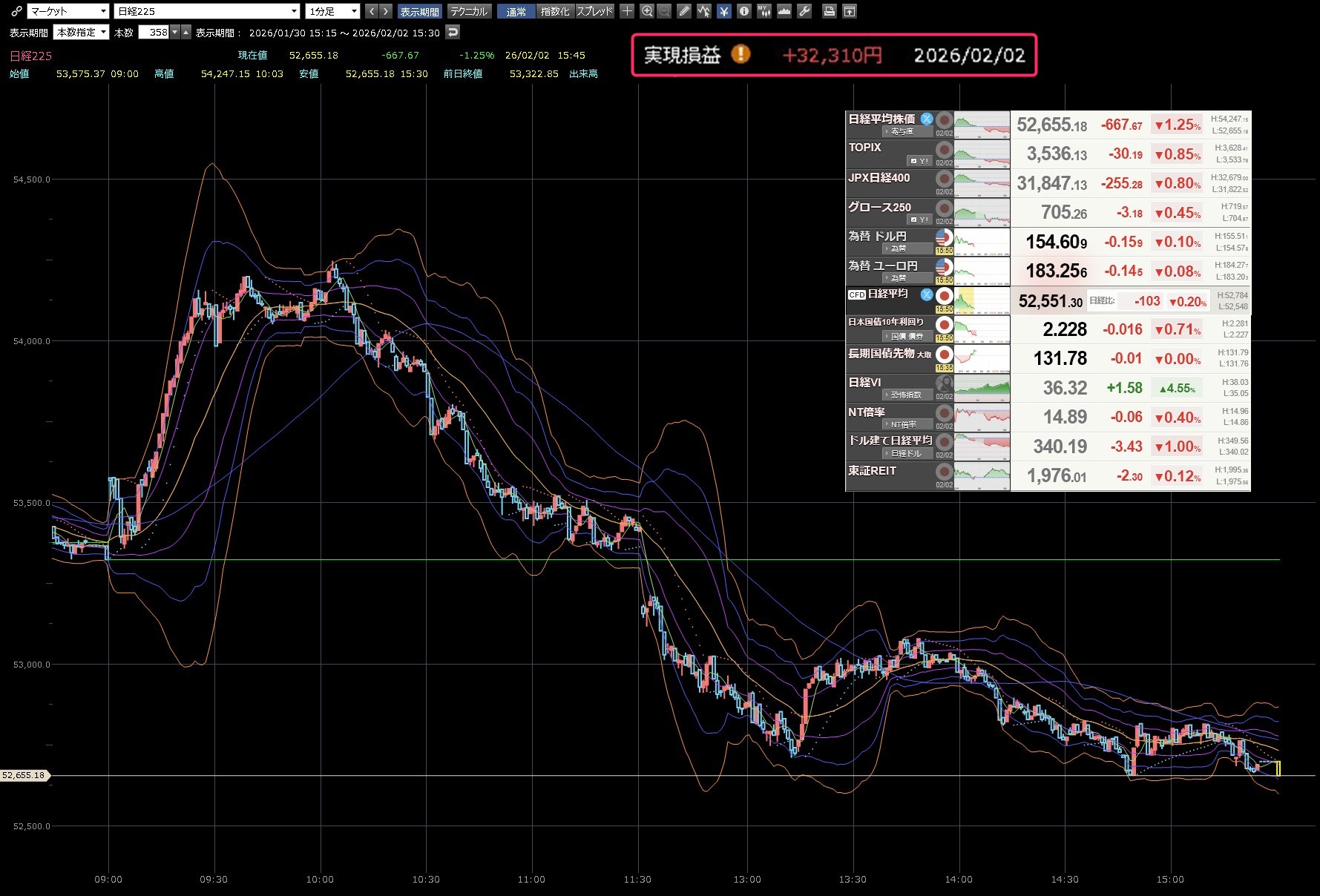1320x896 pixels.
Task: Open the 1分足 timeframe dropdown
Action: (332, 11)
